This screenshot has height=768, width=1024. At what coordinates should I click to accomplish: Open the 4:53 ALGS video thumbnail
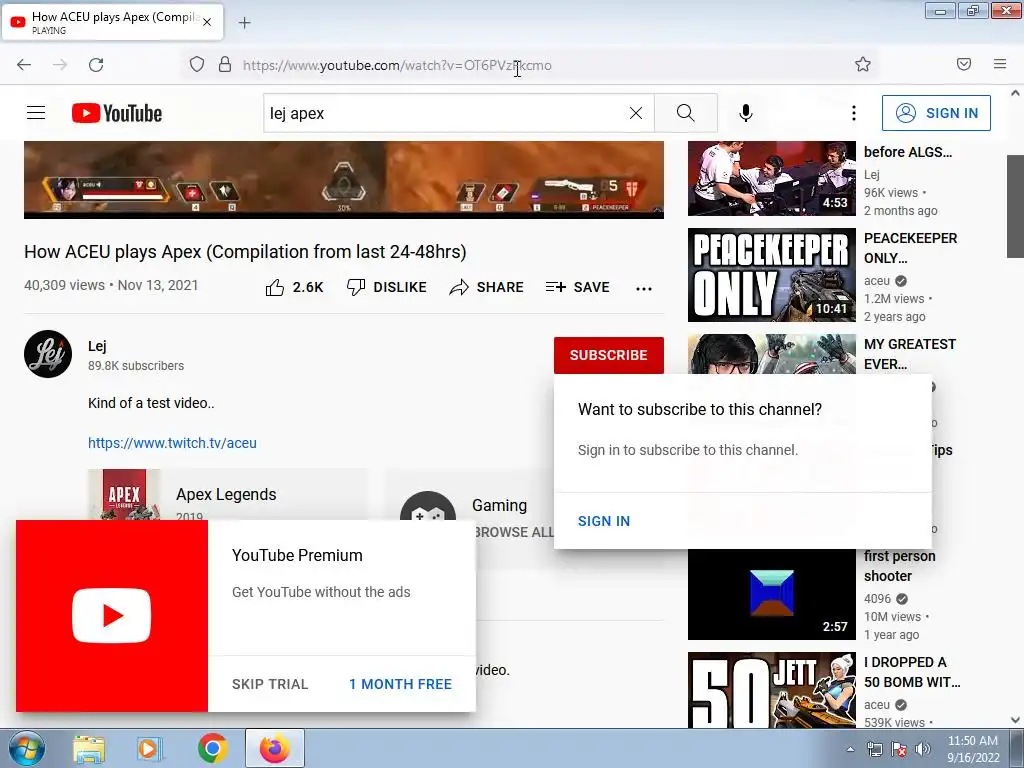pyautogui.click(x=771, y=178)
